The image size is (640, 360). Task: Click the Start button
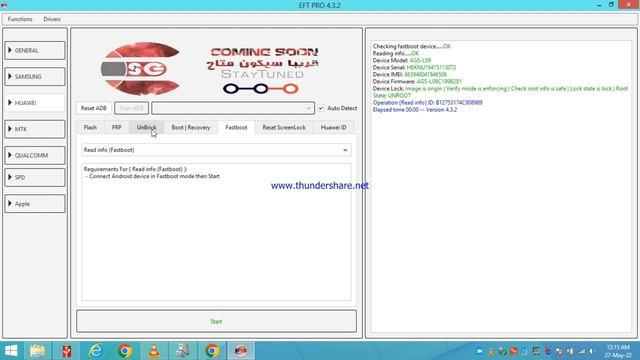point(216,321)
